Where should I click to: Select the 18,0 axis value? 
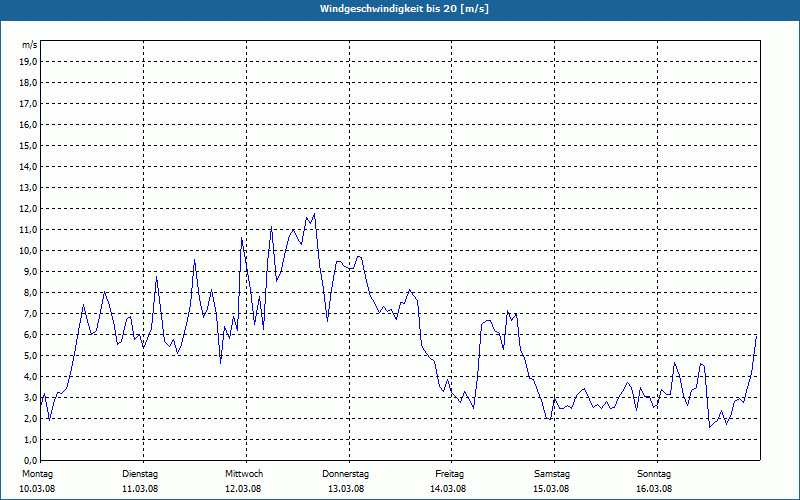(x=29, y=83)
